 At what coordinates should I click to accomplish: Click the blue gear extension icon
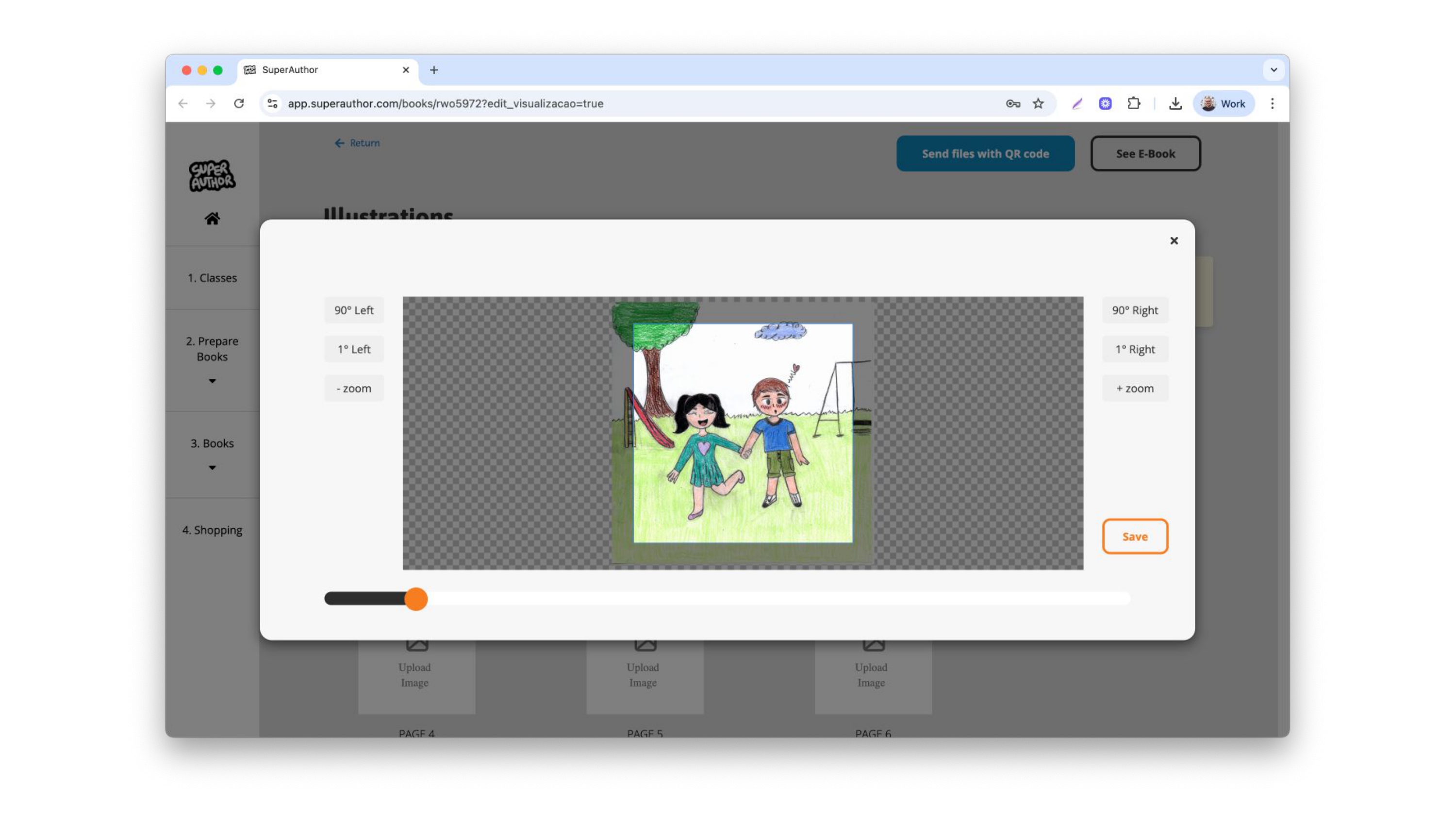click(x=1105, y=103)
